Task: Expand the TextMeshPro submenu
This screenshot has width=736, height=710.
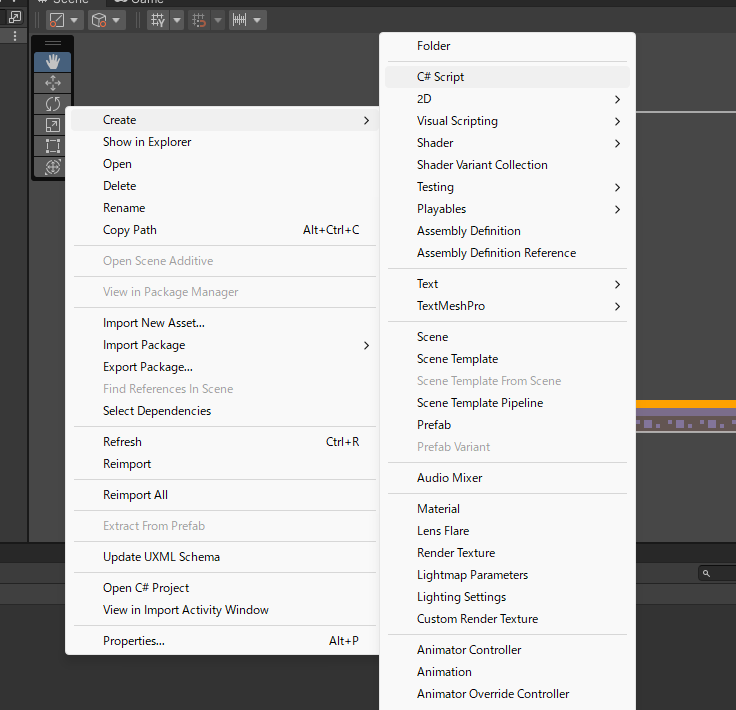Action: point(507,306)
